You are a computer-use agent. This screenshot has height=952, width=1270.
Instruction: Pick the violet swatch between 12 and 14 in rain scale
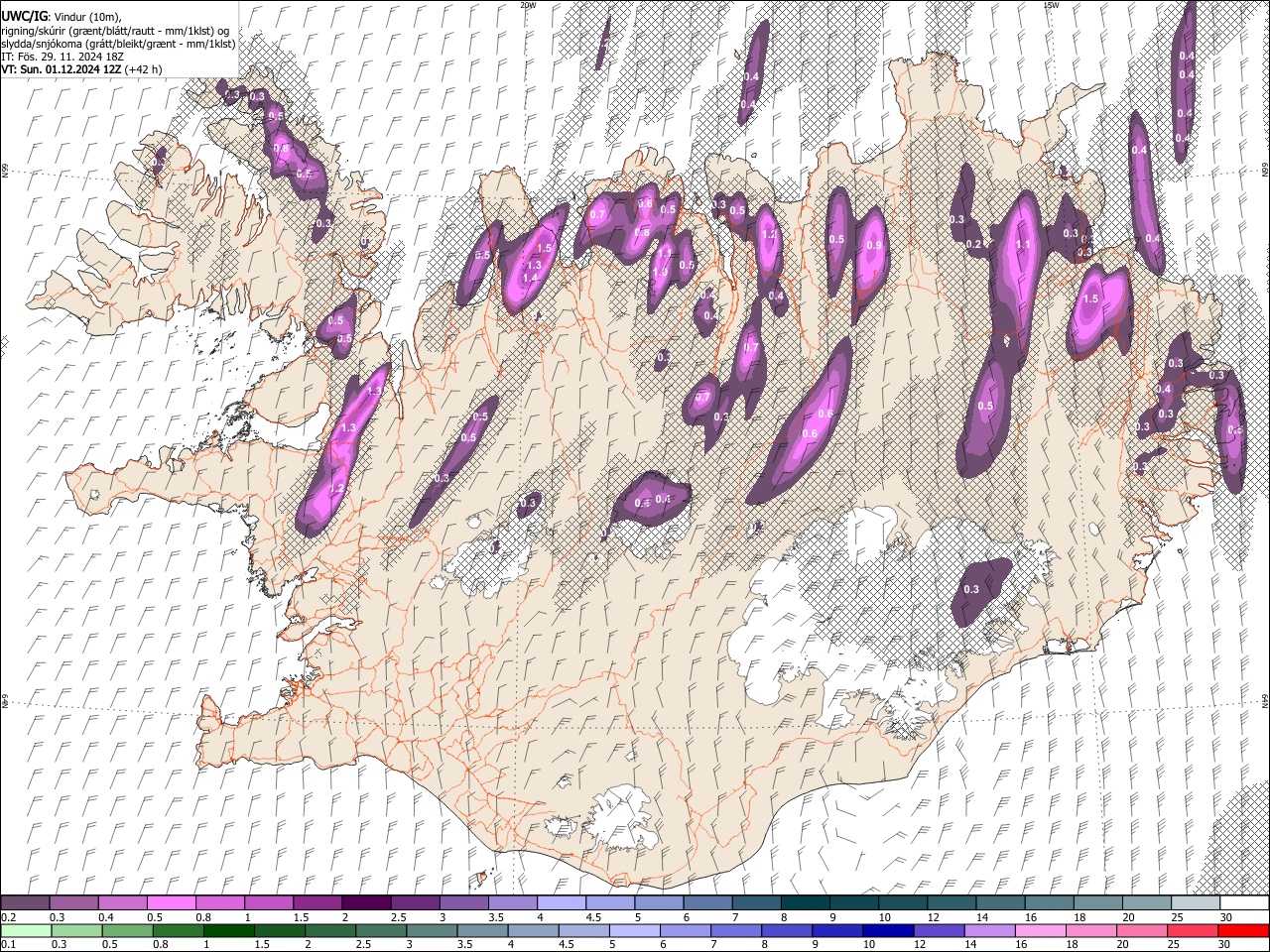[939, 930]
